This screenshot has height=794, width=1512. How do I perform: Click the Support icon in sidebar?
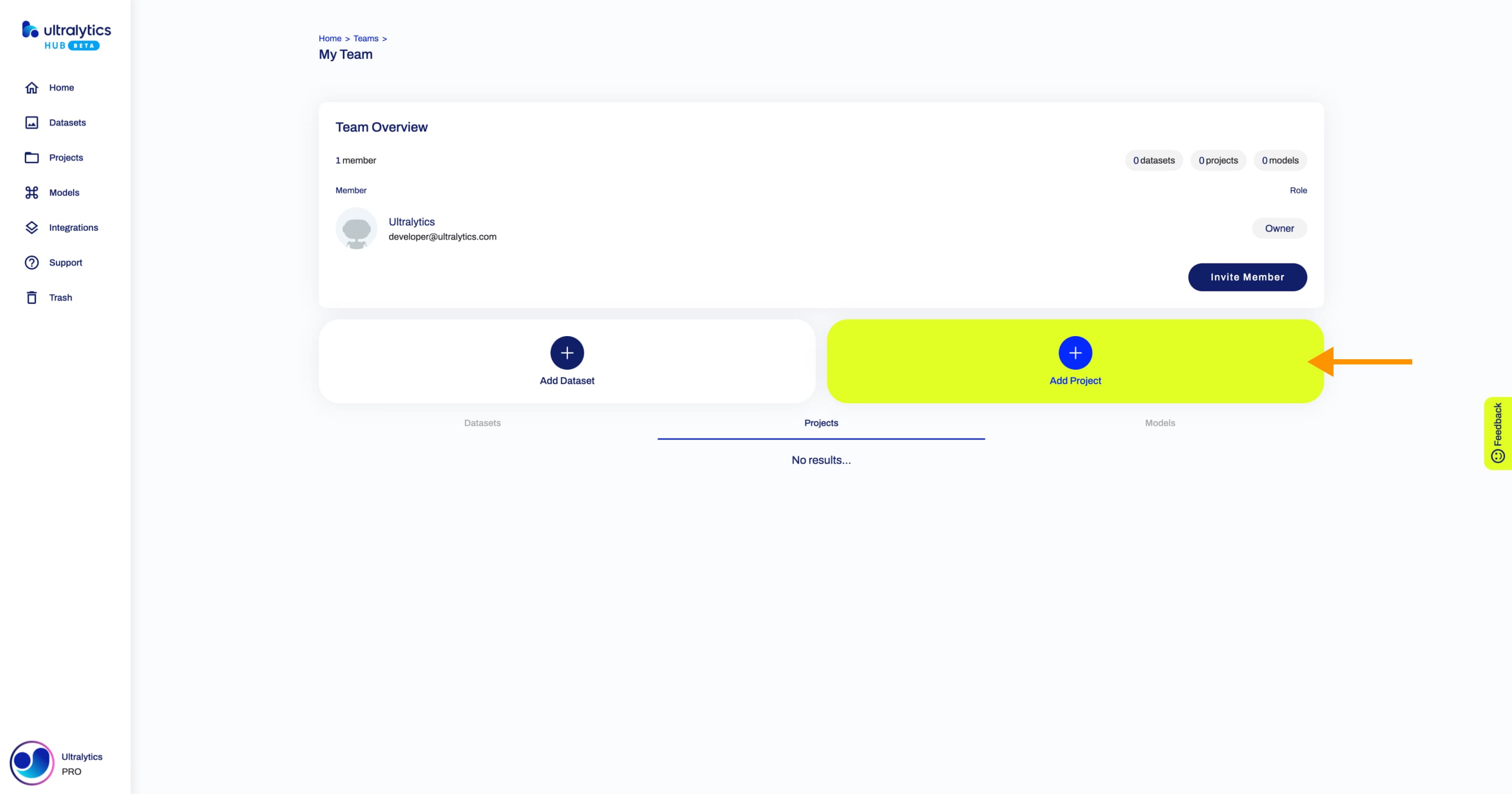[x=32, y=262]
